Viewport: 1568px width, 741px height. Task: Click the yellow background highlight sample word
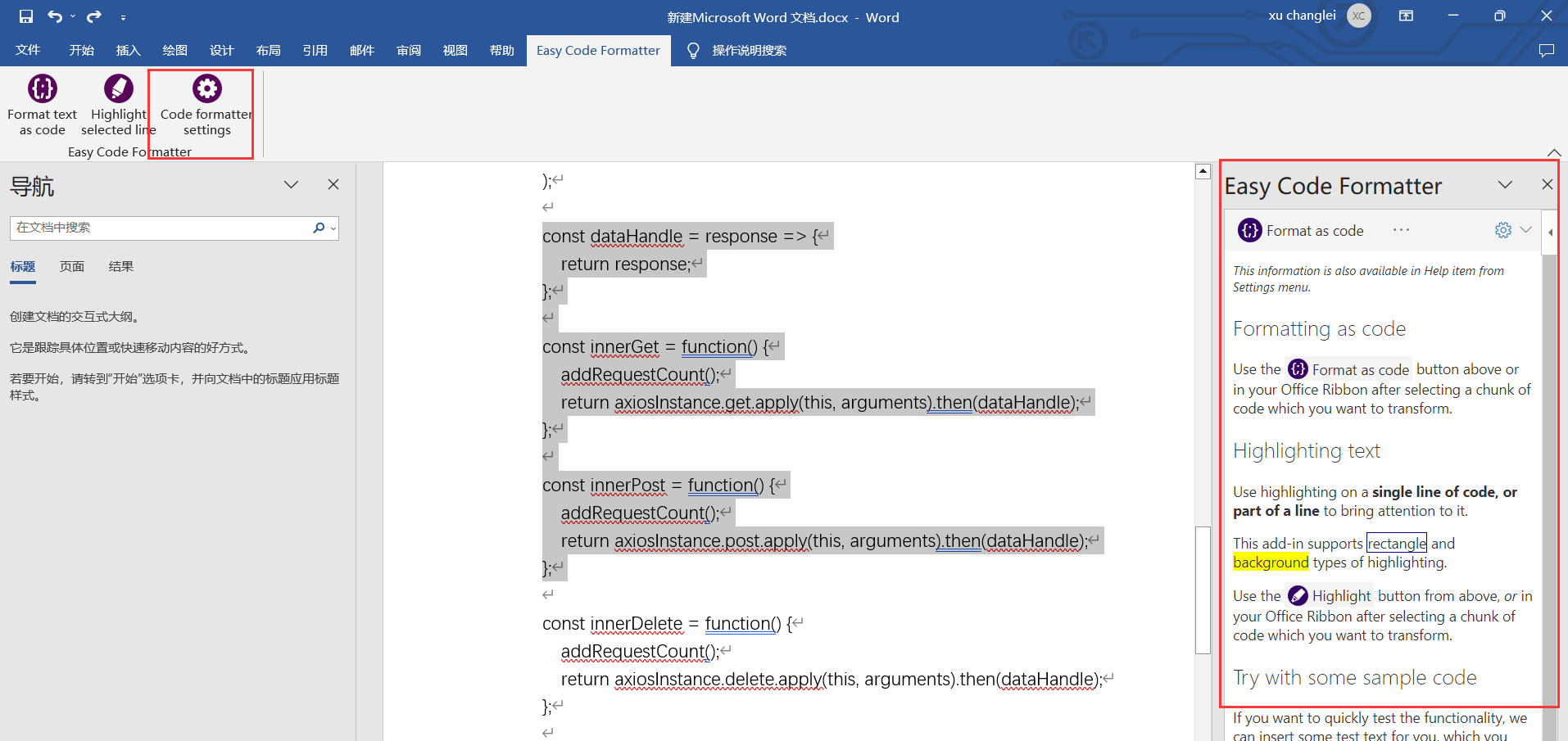point(1271,563)
